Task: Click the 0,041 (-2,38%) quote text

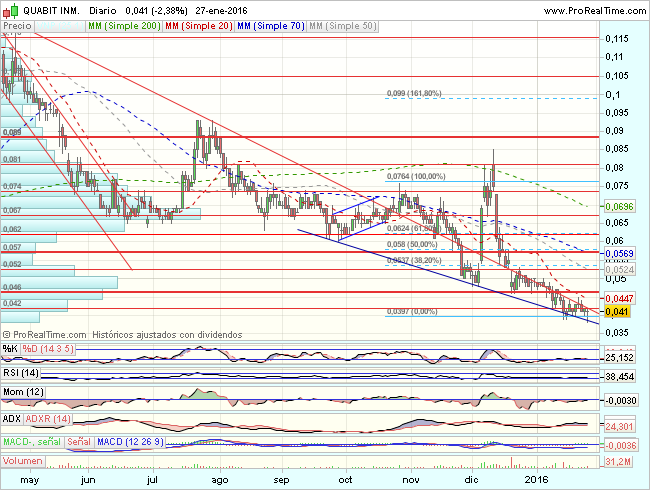Action: [x=156, y=11]
